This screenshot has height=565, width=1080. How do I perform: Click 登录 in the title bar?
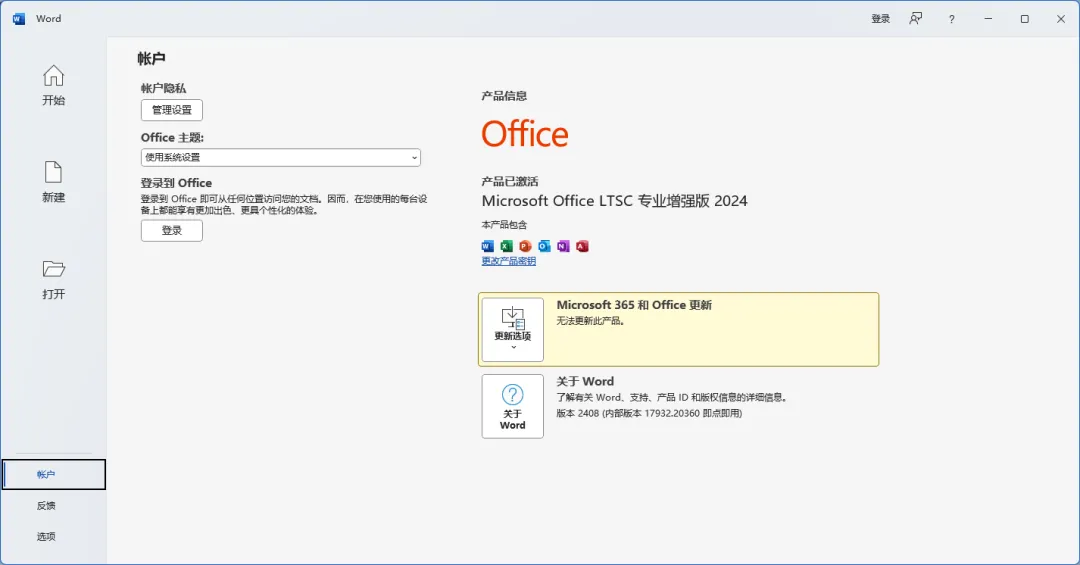tap(880, 19)
